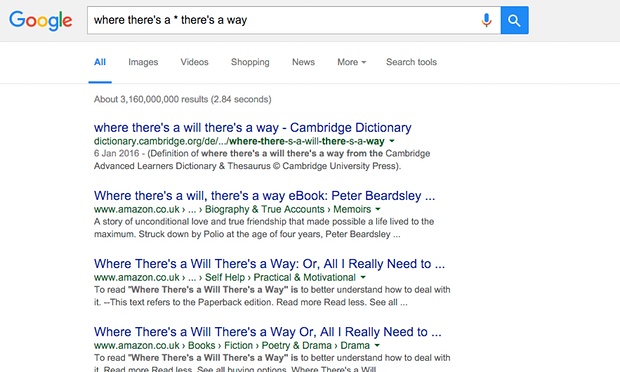Open fourth result under Poetry & Drama

click(x=268, y=331)
